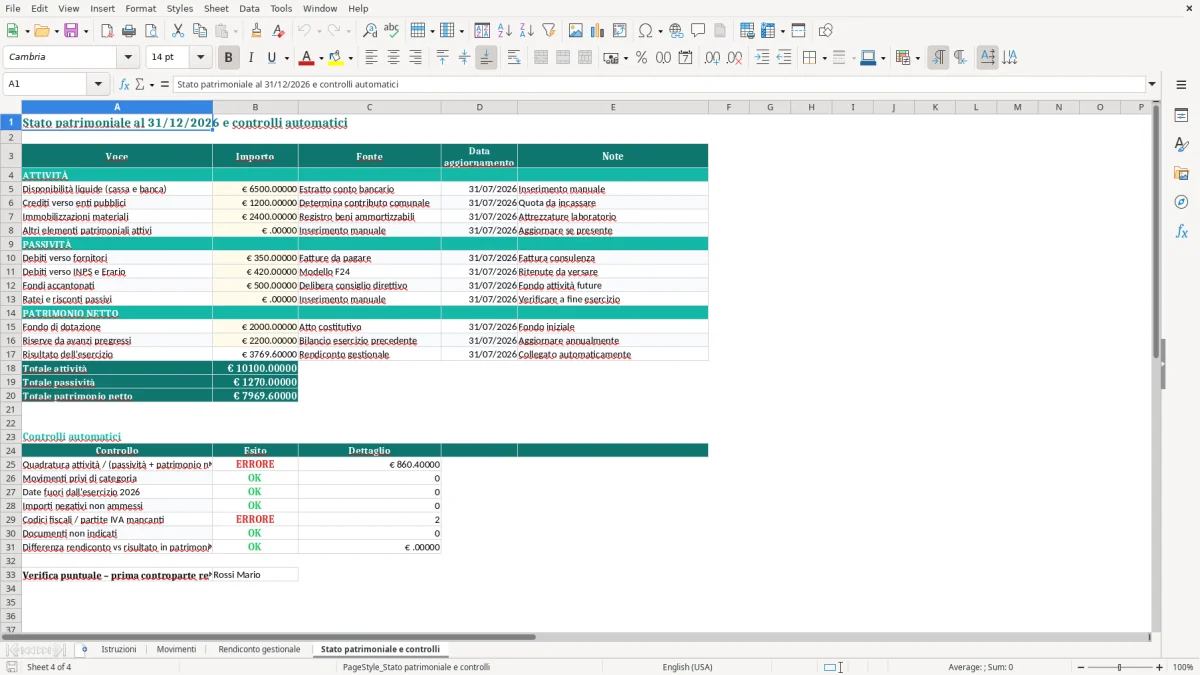The width and height of the screenshot is (1200, 675).
Task: Apply the yellow background color swatch
Action: coord(336,58)
